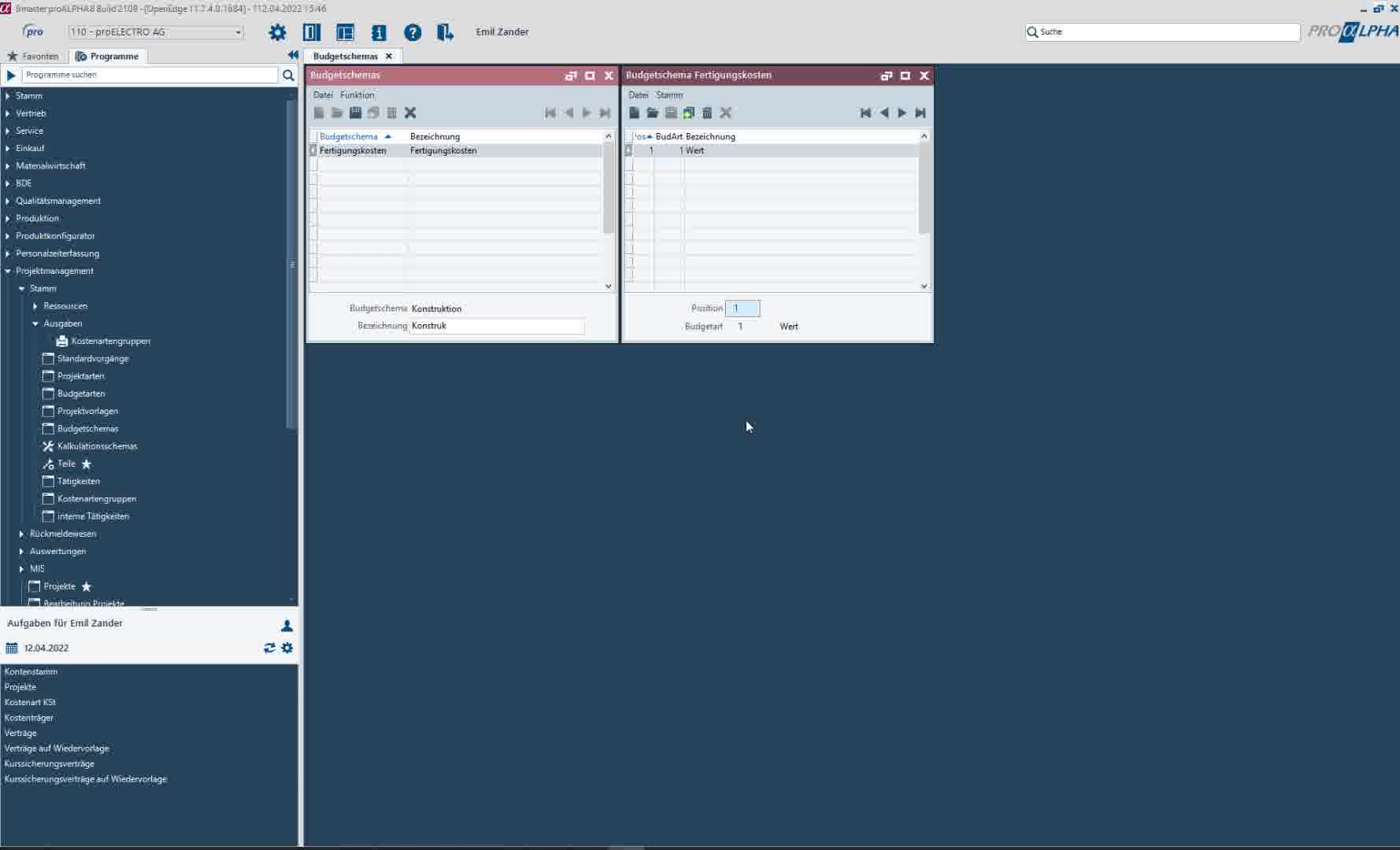Open Verträge auf Wiedervorlage task
This screenshot has height=850, width=1400.
point(57,748)
